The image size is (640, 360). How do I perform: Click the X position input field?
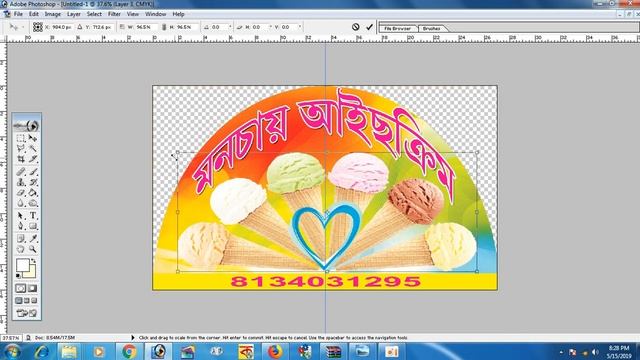pyautogui.click(x=62, y=27)
